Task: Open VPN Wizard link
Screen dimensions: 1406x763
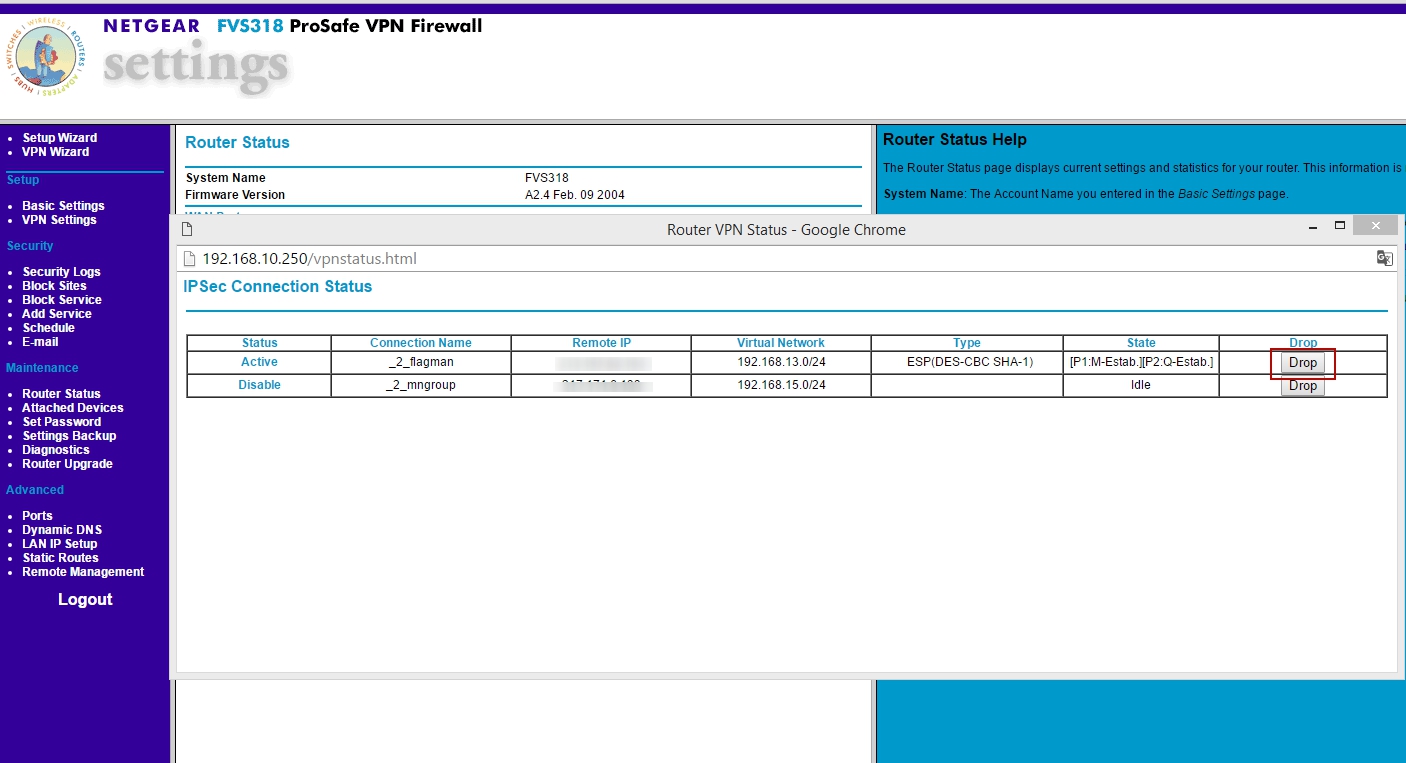Action: coord(56,152)
